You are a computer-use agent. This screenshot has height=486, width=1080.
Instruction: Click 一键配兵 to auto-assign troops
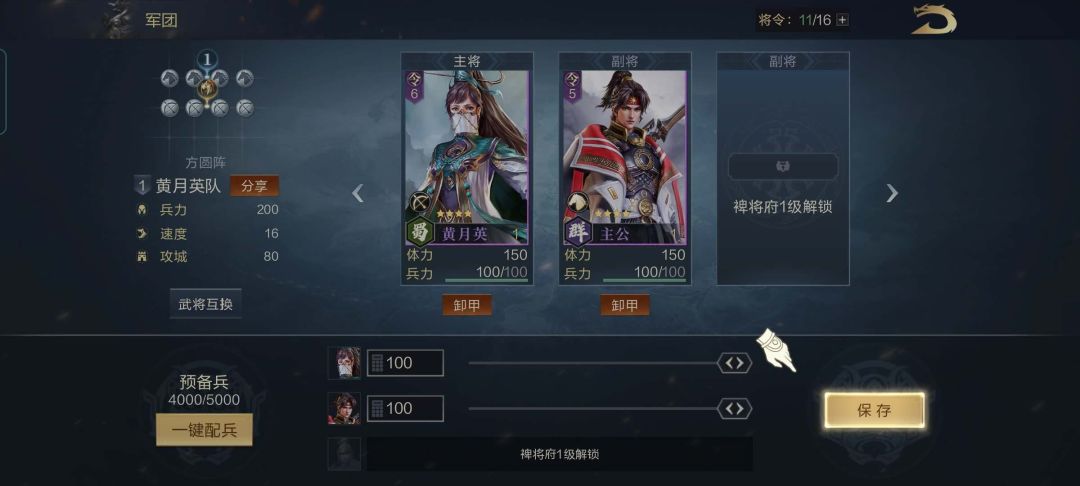tap(204, 430)
